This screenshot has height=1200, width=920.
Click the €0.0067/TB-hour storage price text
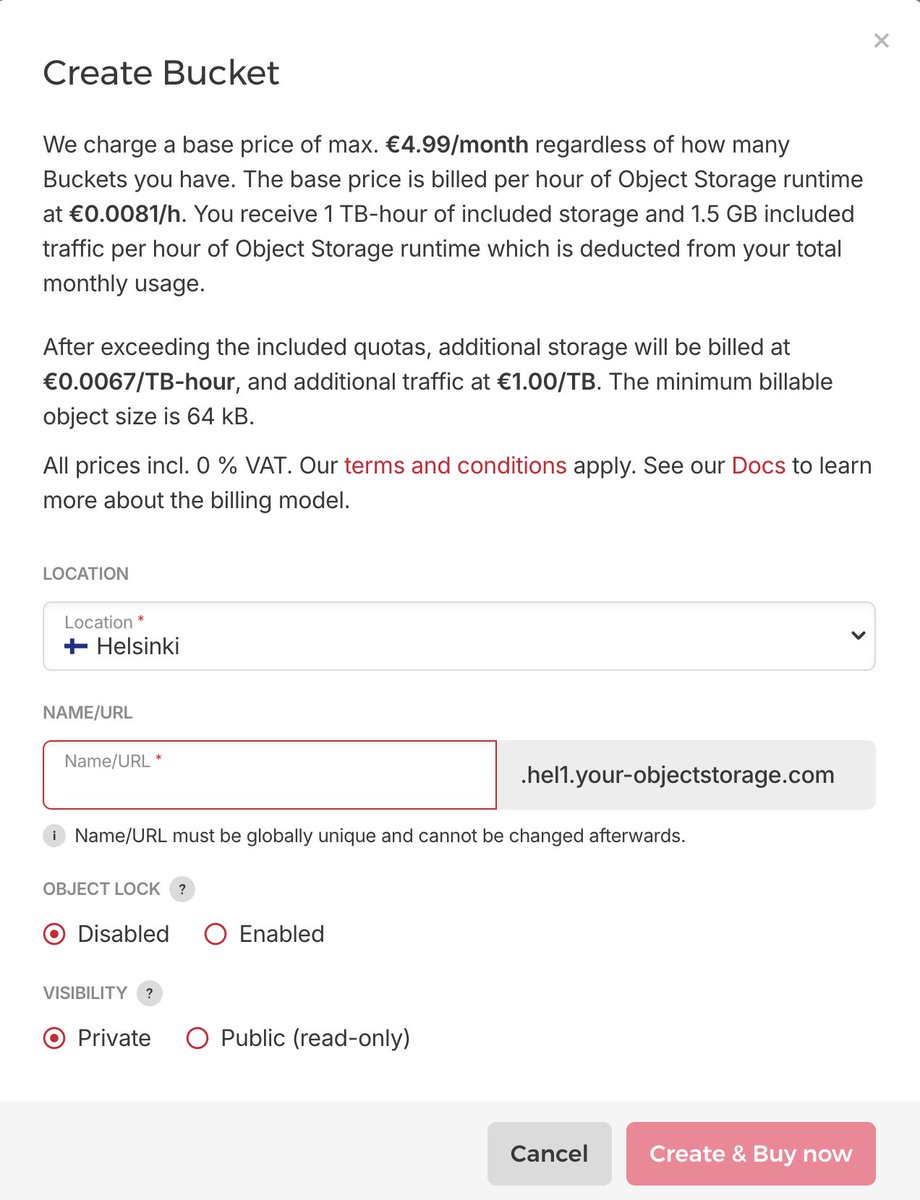click(139, 382)
